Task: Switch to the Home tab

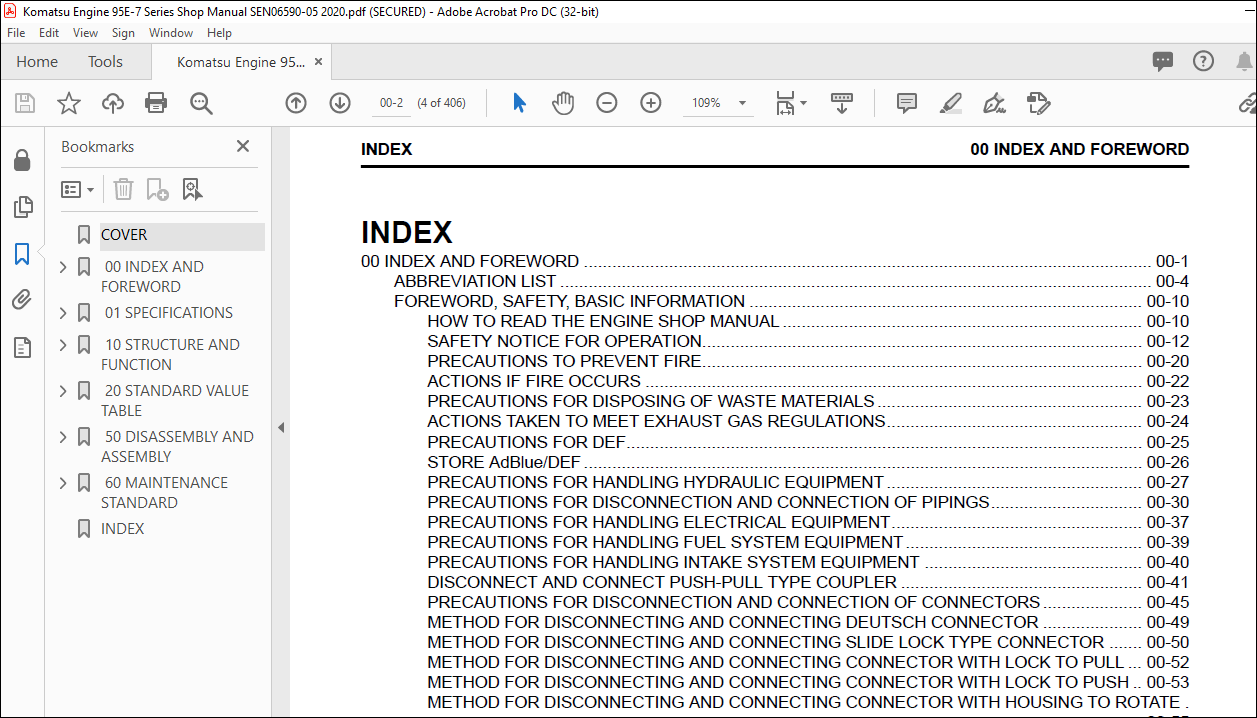Action: (x=37, y=61)
